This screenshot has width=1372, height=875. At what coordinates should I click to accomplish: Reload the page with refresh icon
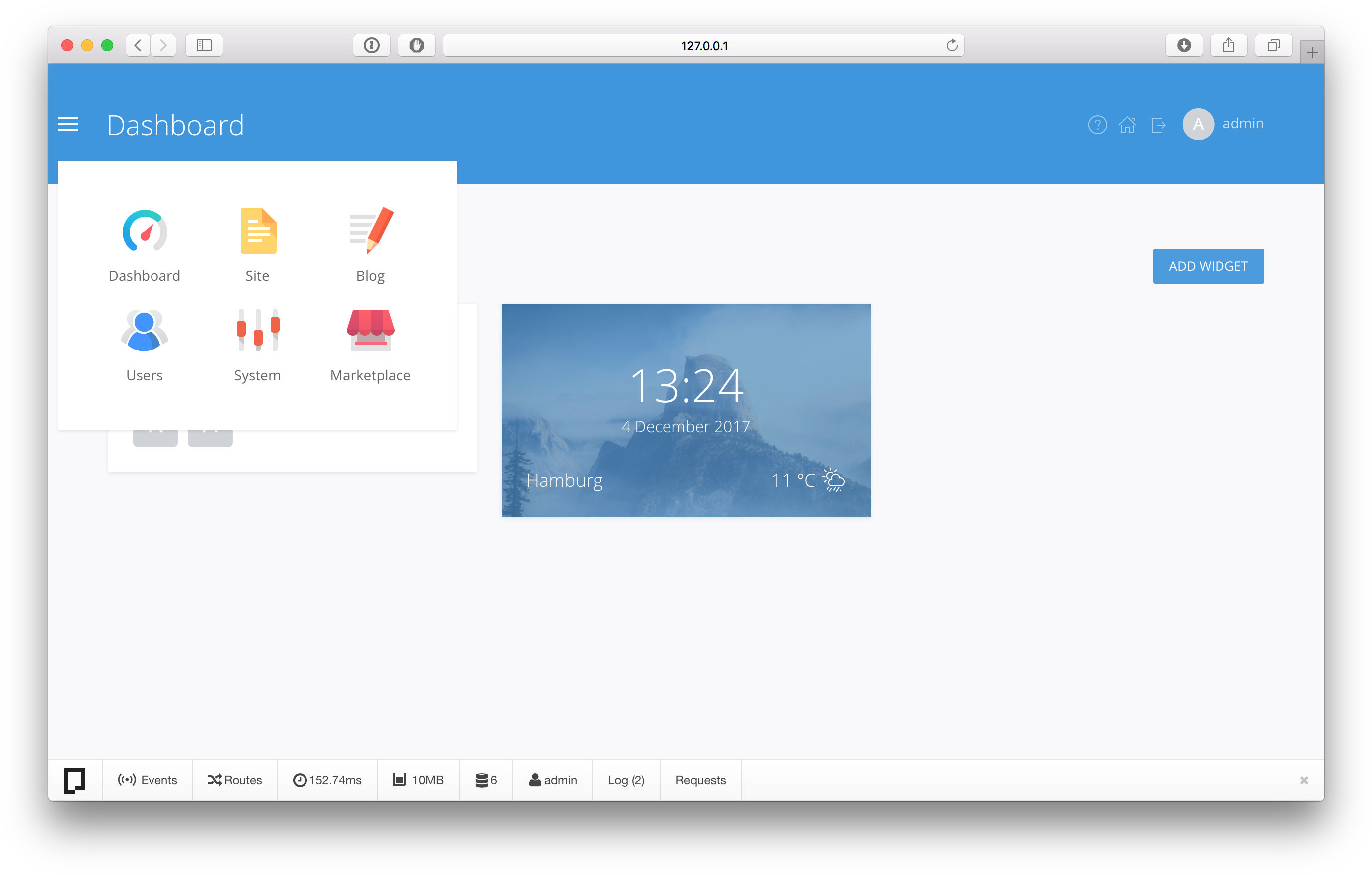tap(951, 45)
